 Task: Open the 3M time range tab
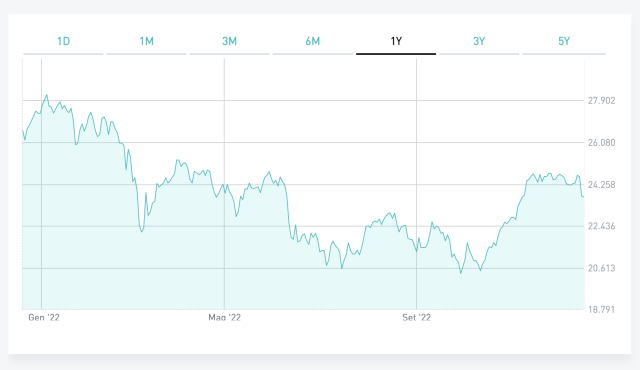229,41
